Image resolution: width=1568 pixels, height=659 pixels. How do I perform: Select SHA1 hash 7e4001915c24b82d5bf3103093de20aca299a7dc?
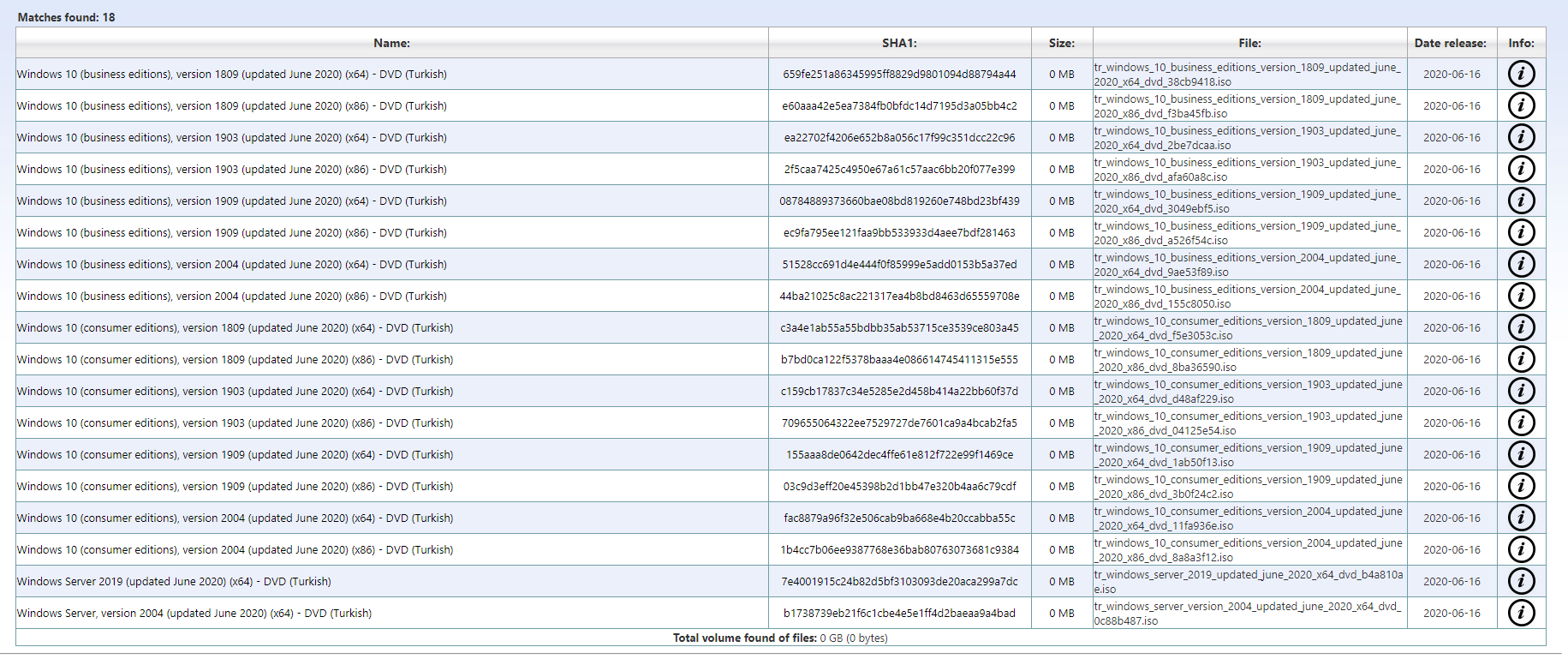point(899,582)
